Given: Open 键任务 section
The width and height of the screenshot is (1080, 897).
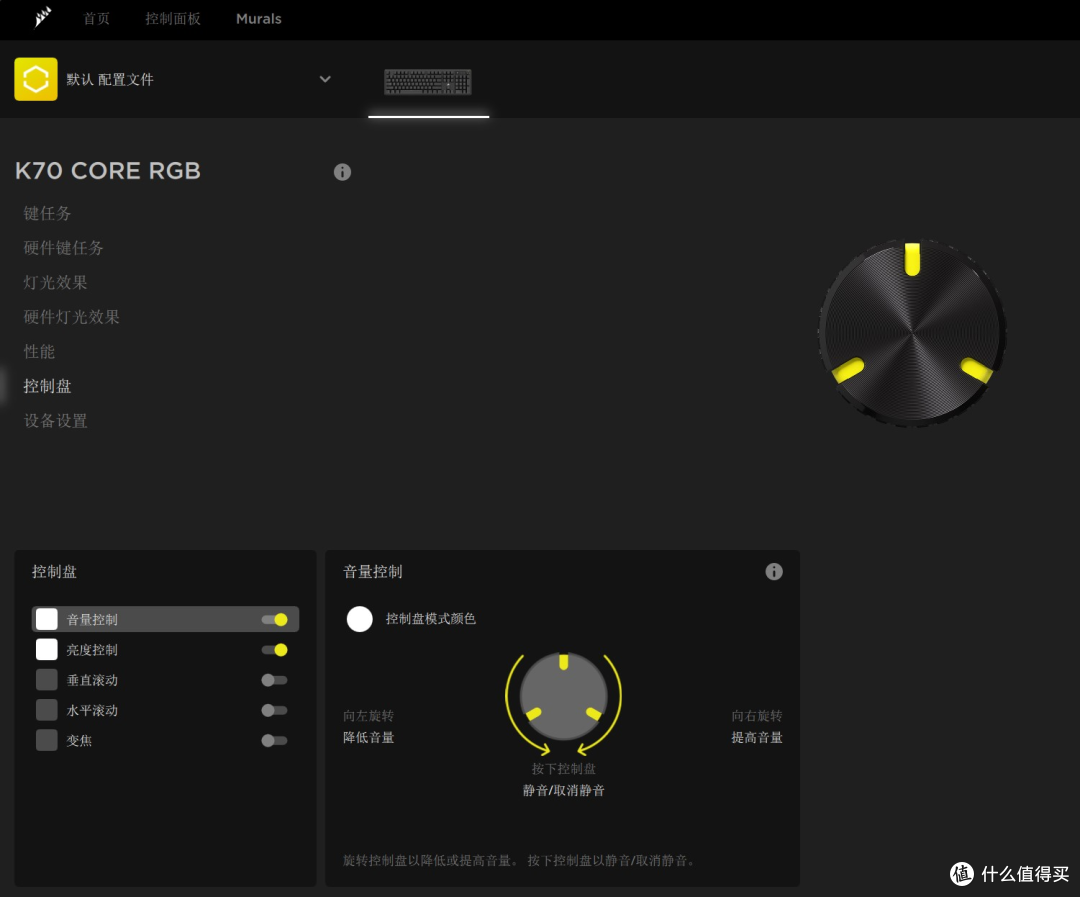Looking at the screenshot, I should click(48, 214).
